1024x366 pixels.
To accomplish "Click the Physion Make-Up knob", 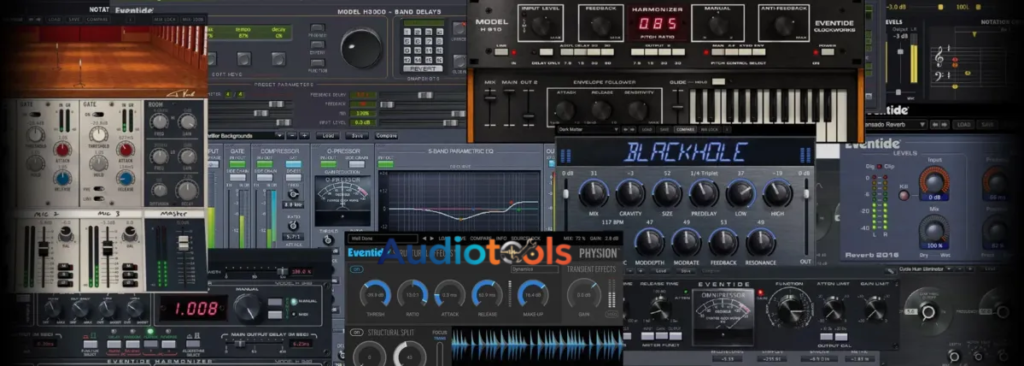I will [534, 295].
